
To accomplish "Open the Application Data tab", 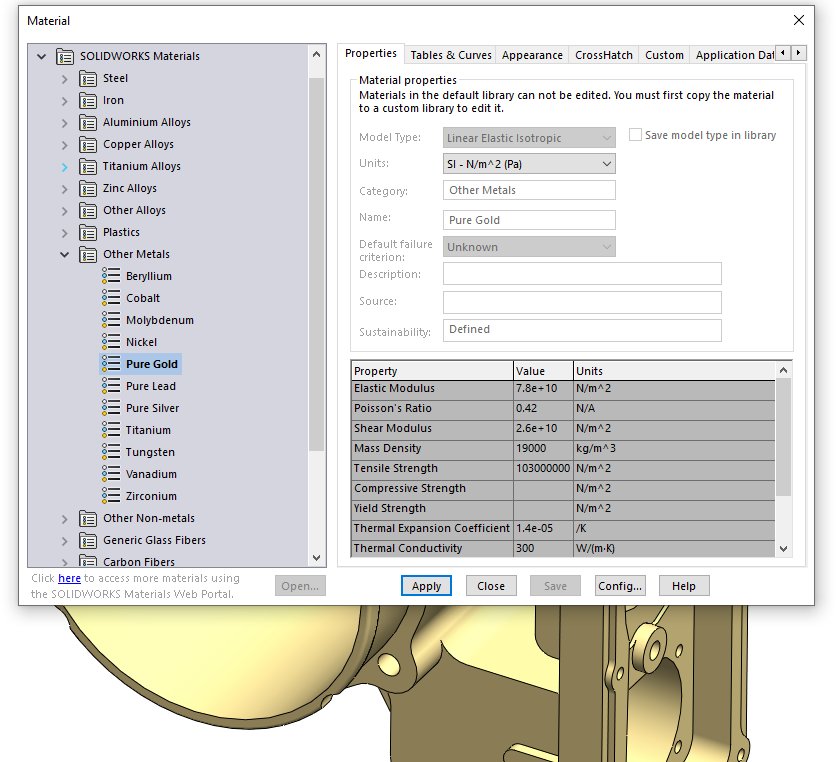I will [734, 55].
